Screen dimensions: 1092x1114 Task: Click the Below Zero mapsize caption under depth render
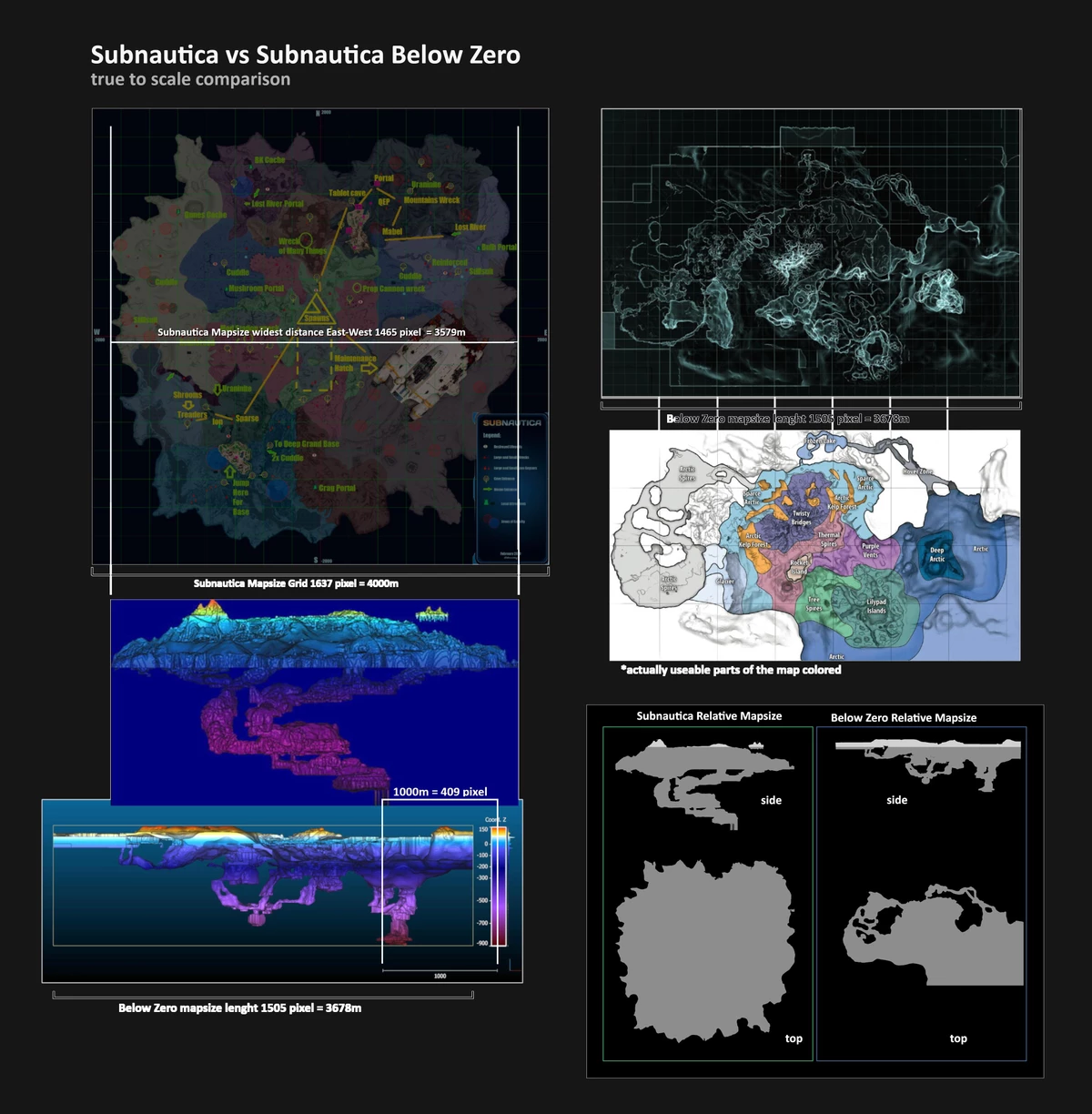coord(239,1008)
